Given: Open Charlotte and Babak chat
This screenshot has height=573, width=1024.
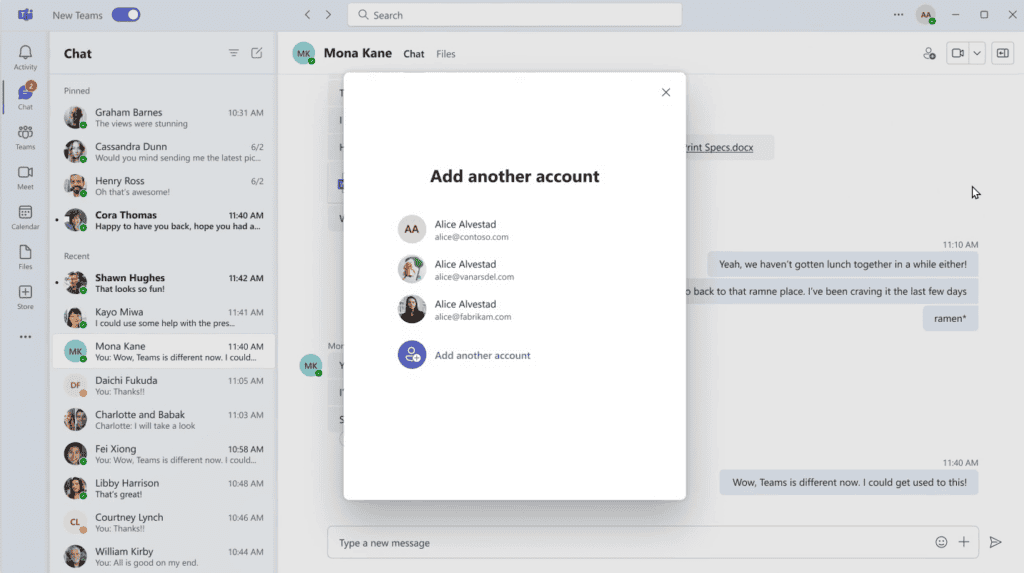Looking at the screenshot, I should pos(163,419).
